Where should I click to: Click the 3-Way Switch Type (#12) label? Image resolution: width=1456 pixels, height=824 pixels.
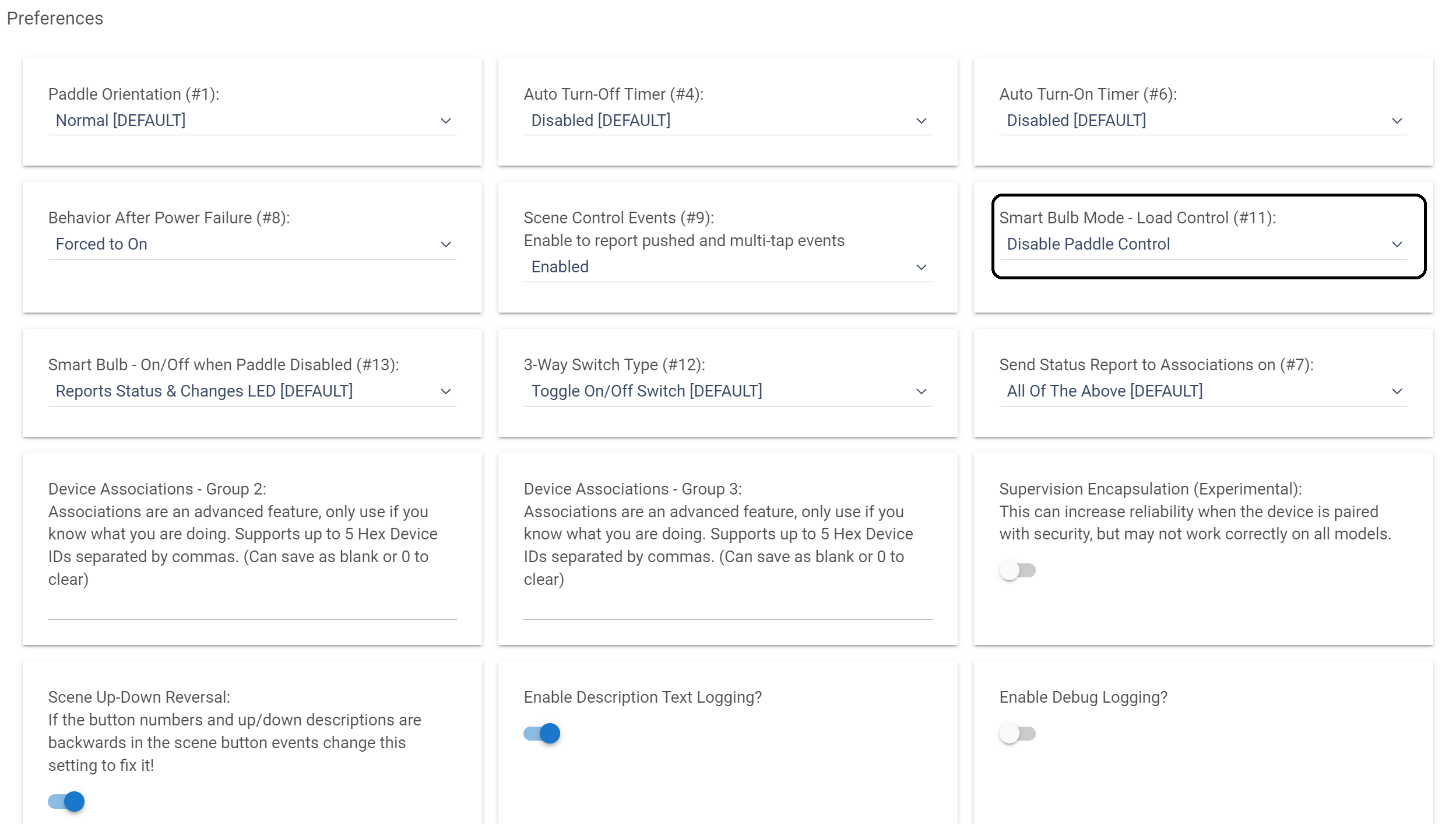[x=614, y=365]
